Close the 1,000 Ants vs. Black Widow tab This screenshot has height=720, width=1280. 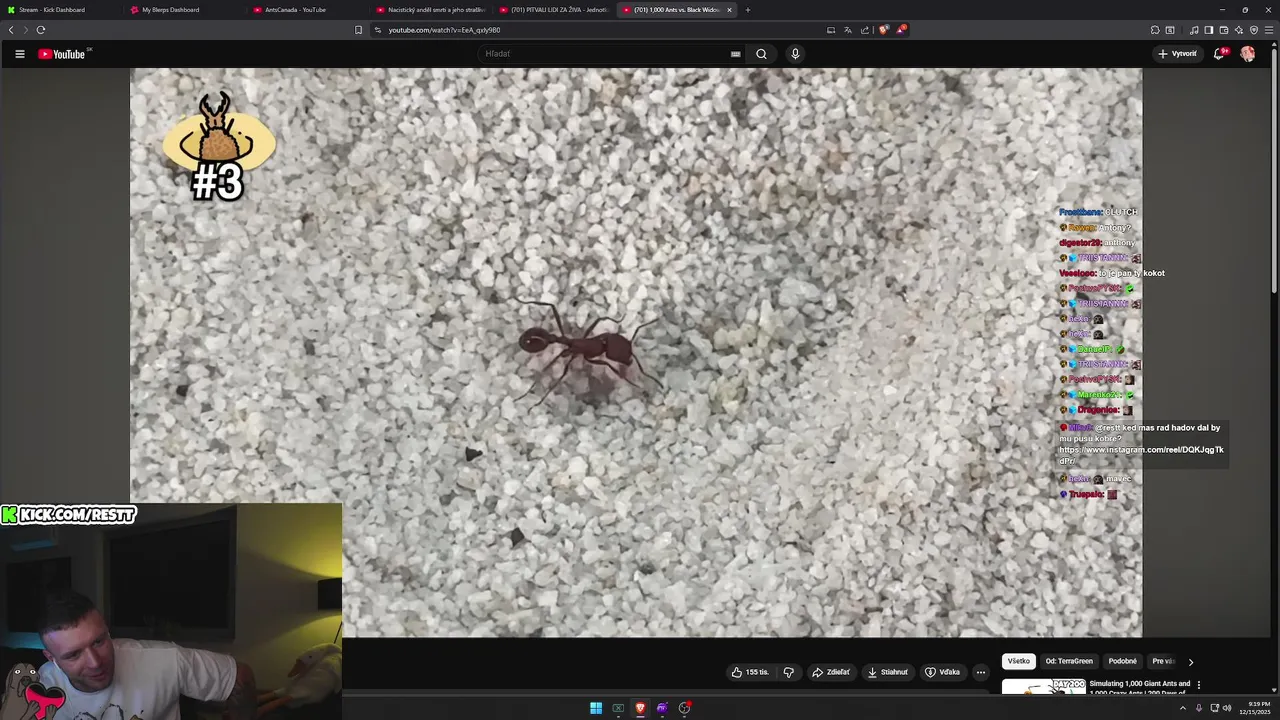pyautogui.click(x=729, y=10)
